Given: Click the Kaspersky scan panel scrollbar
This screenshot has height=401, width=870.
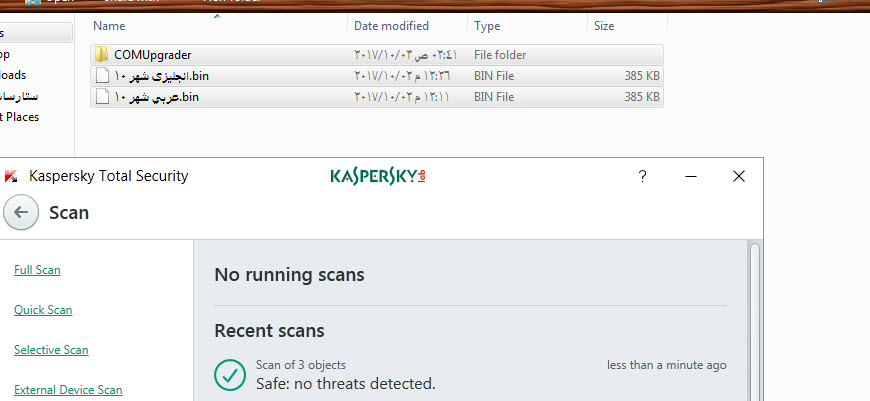Looking at the screenshot, I should pos(755,322).
